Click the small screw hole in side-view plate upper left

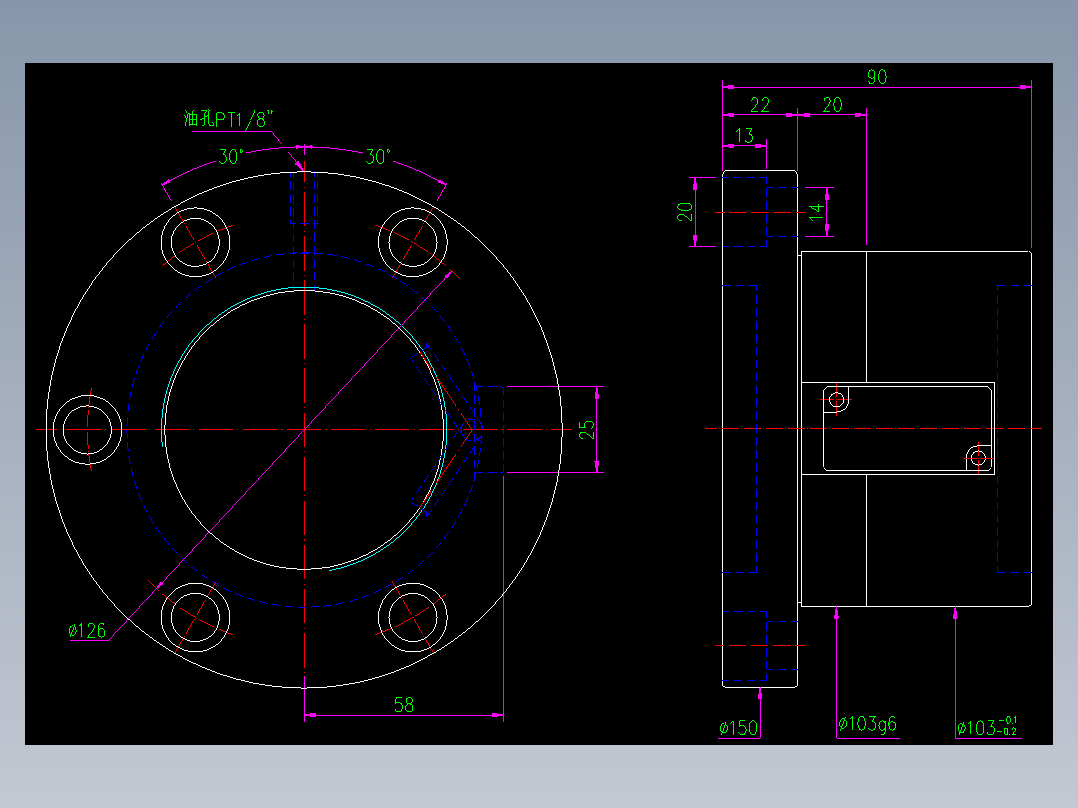(837, 400)
